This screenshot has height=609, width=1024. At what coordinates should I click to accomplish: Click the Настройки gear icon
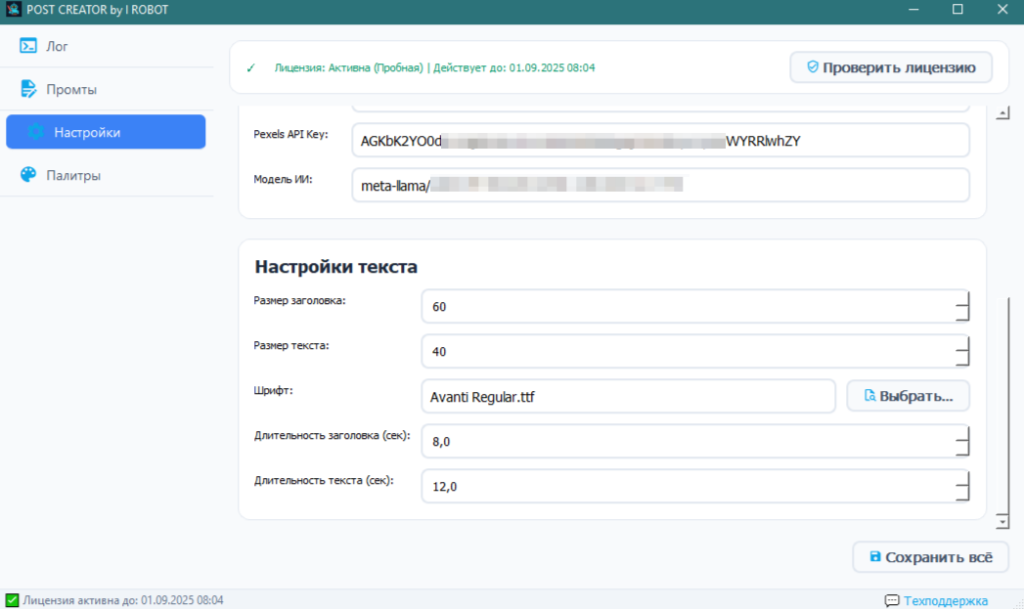(x=36, y=132)
